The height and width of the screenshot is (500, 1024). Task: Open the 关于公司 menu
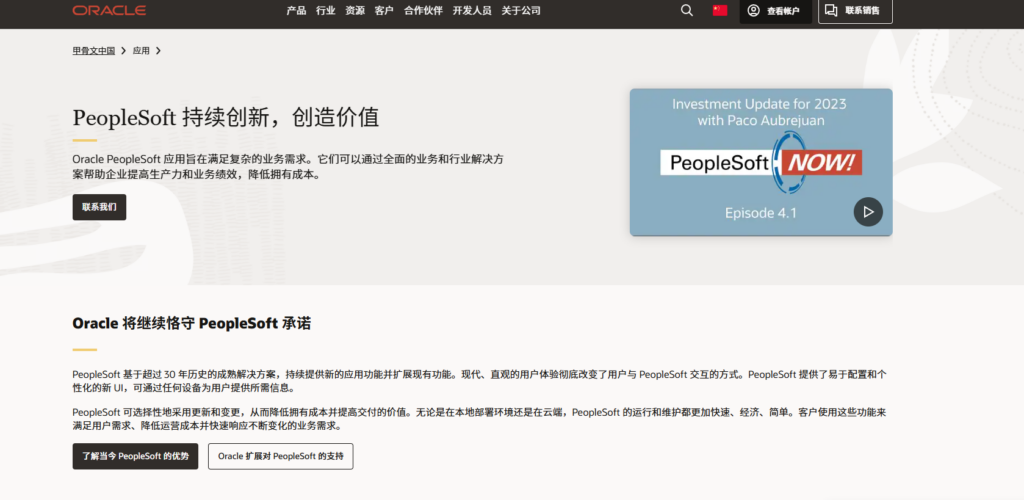click(x=521, y=10)
